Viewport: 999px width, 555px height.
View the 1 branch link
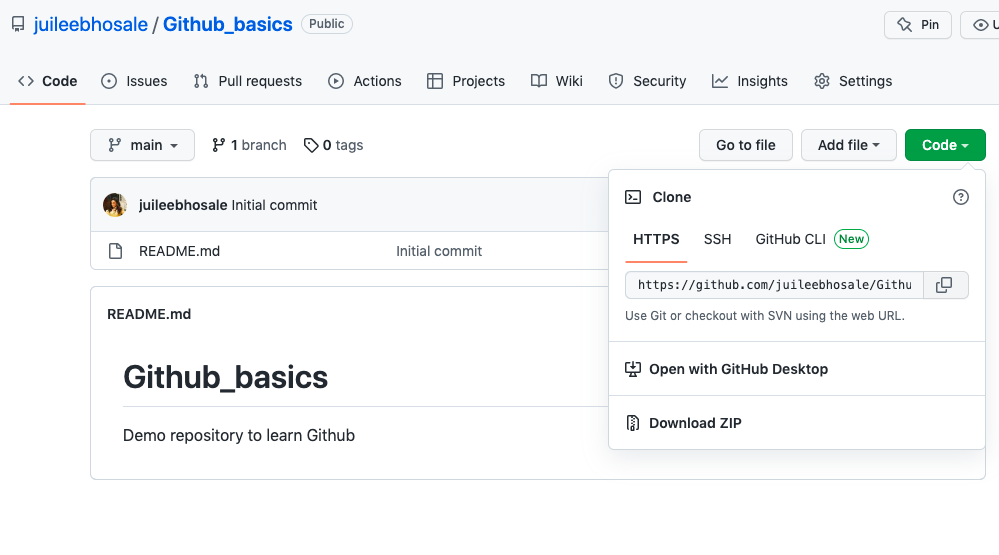[x=249, y=145]
